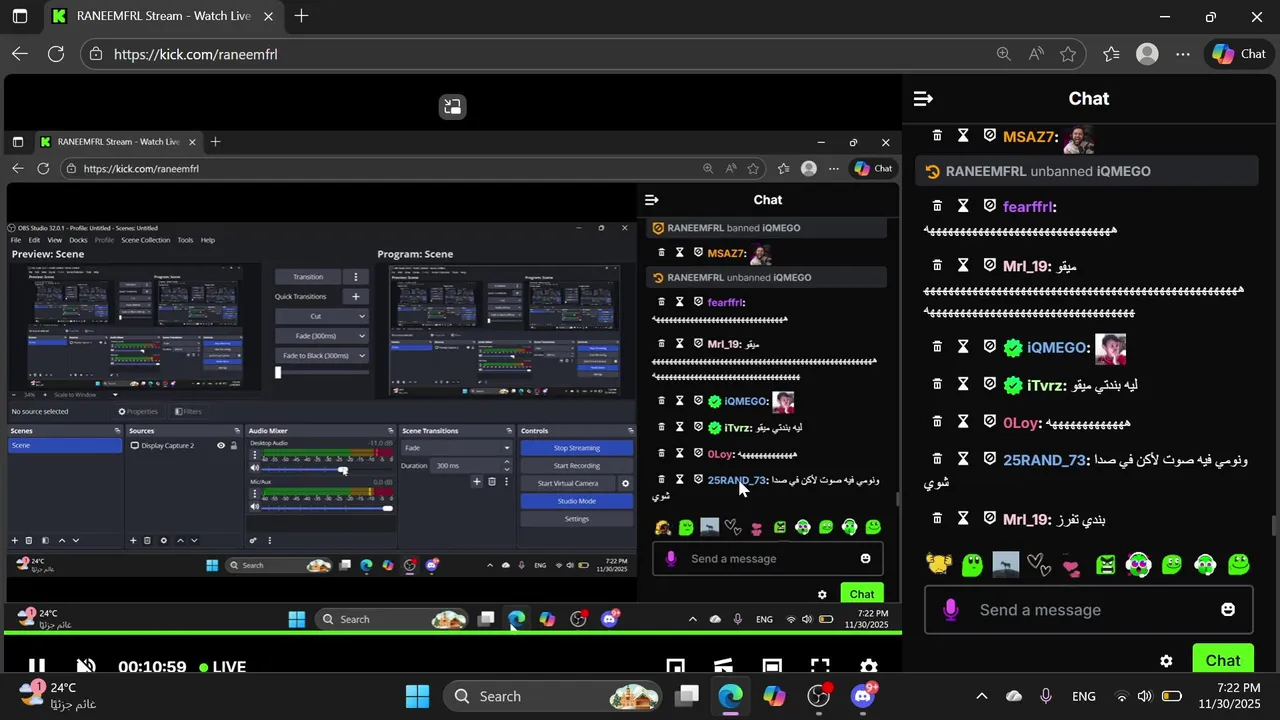This screenshot has width=1280, height=720.
Task: Toggle the microphone icon in the Windows system tray
Action: (x=1046, y=696)
